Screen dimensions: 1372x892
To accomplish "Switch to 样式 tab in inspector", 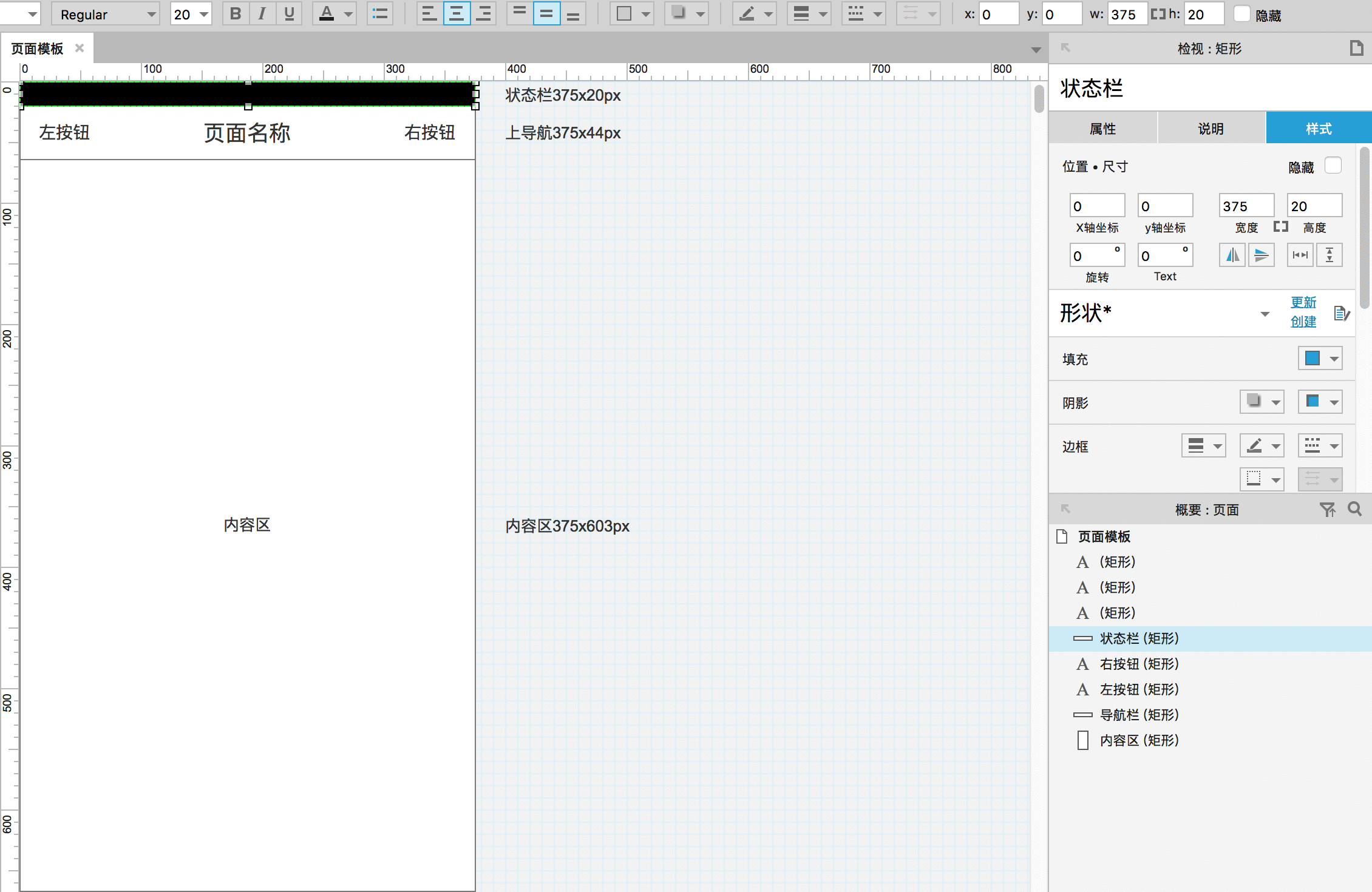I will [x=1319, y=128].
